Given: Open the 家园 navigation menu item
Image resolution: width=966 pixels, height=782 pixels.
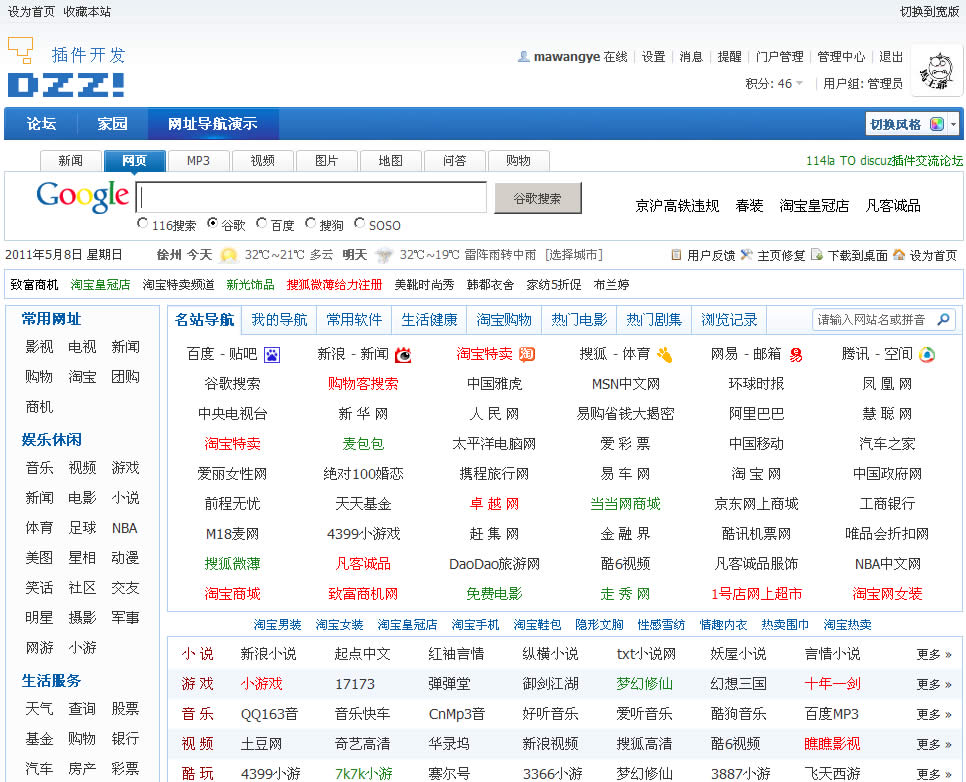Looking at the screenshot, I should pyautogui.click(x=113, y=124).
